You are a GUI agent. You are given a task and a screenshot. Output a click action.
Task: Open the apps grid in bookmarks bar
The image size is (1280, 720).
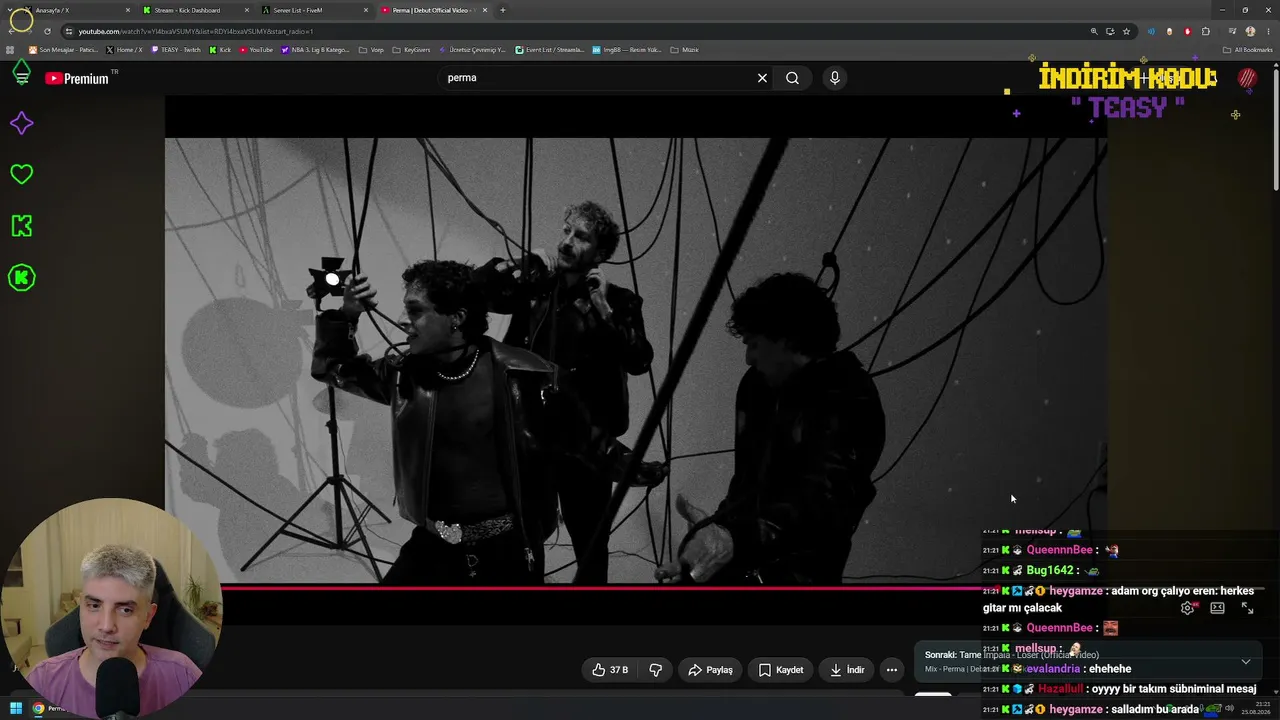[x=11, y=50]
